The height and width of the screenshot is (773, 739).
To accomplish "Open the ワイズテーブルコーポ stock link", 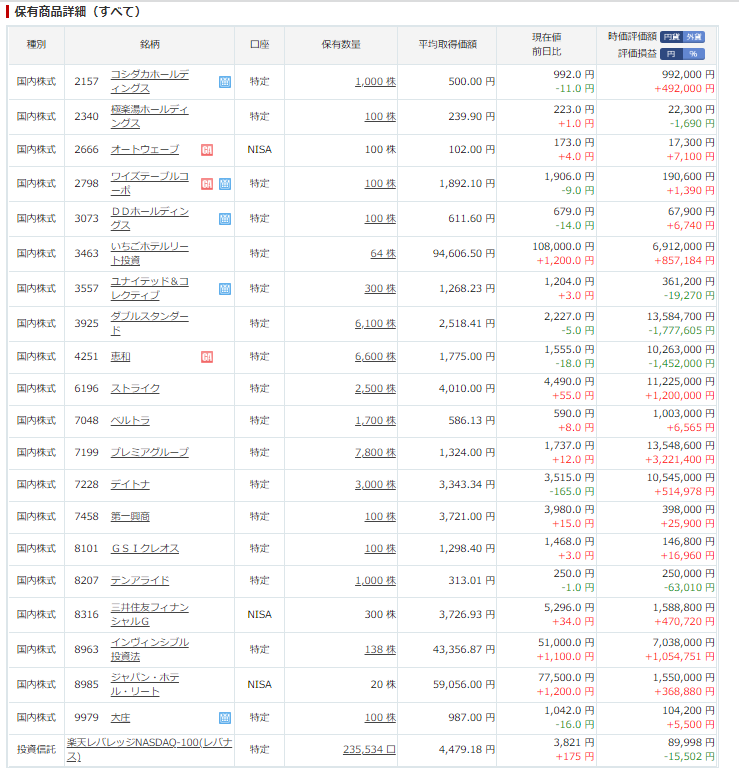I will point(149,183).
